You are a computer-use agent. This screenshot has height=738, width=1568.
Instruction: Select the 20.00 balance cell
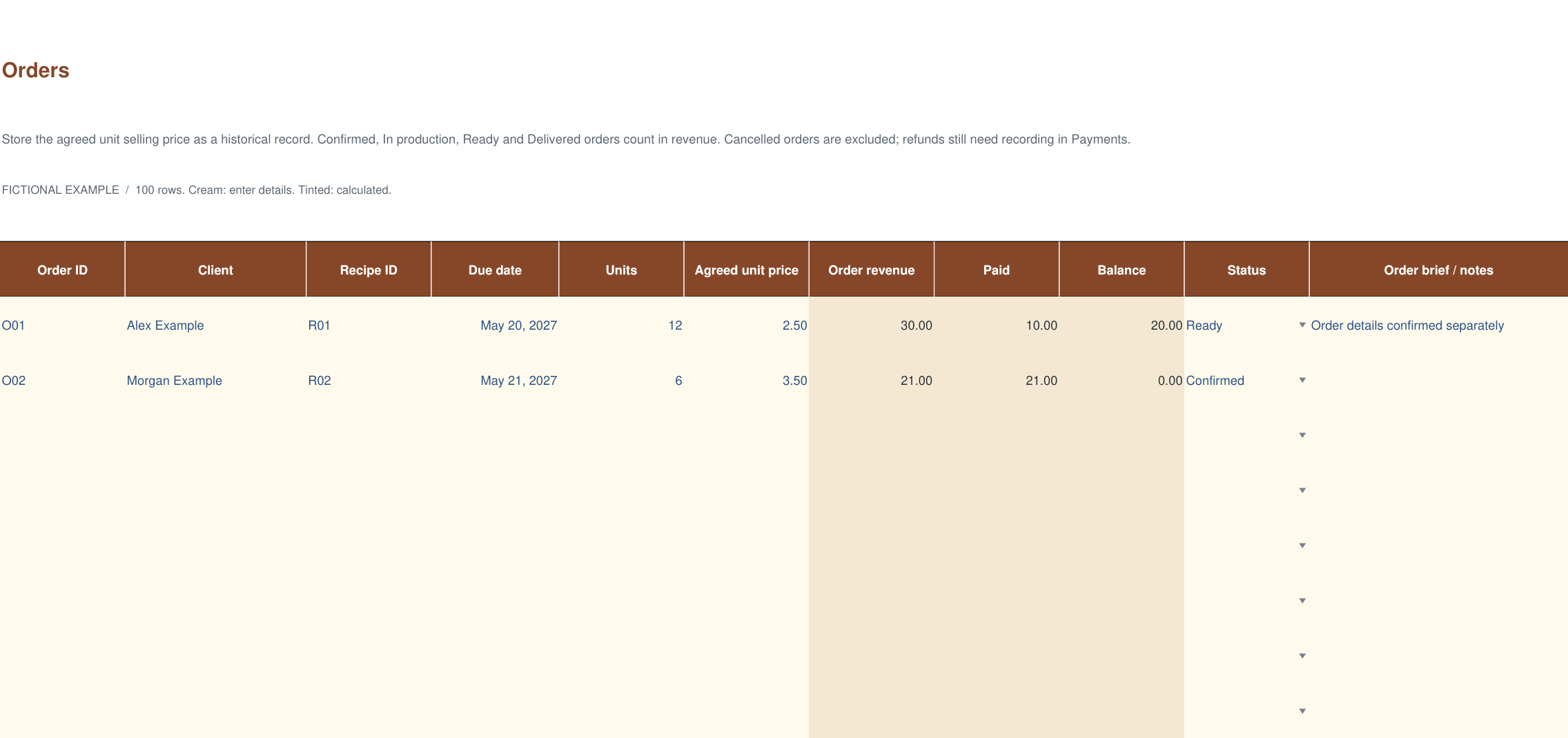click(1121, 325)
